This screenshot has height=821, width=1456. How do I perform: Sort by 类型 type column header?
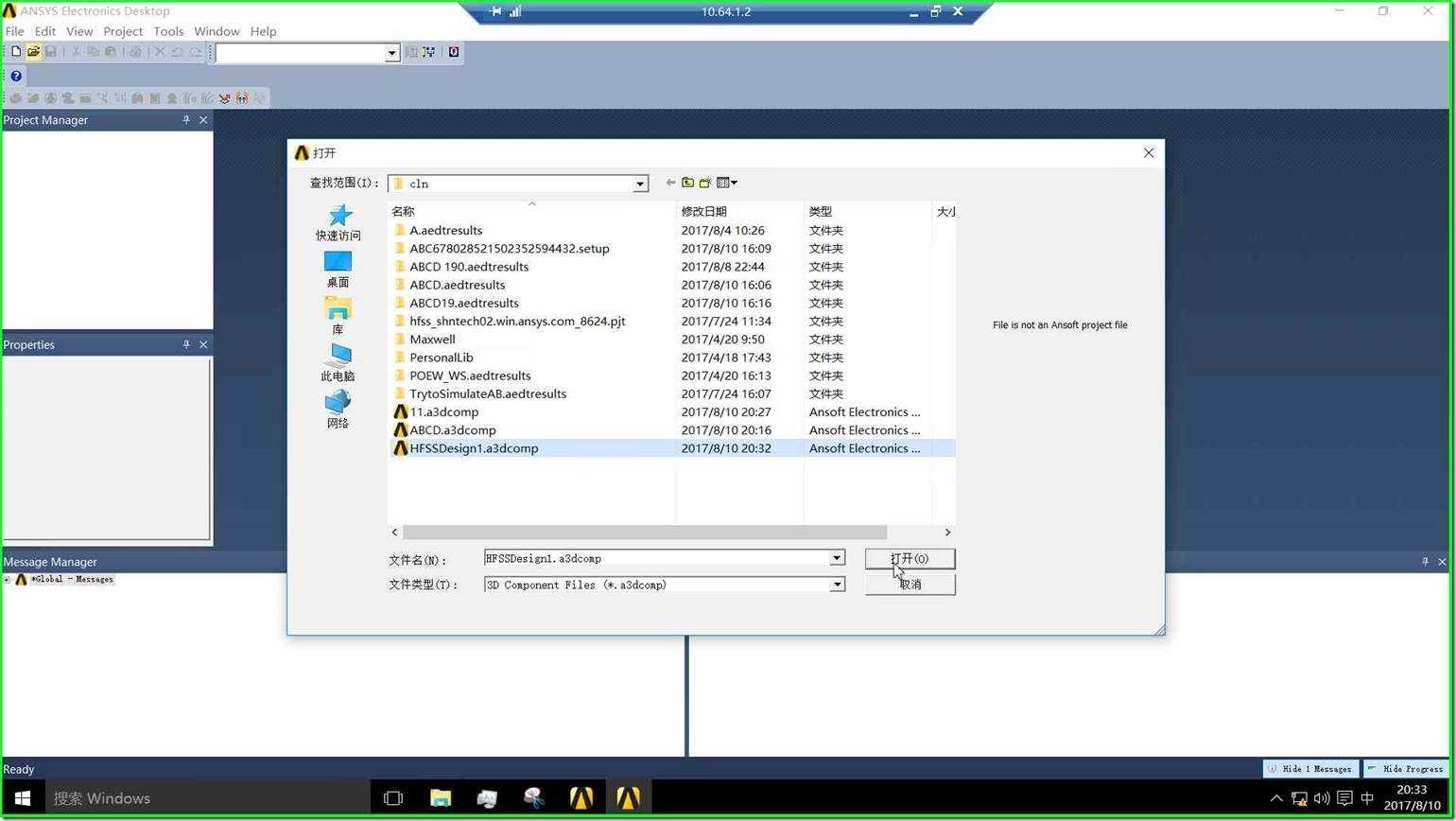[867, 211]
